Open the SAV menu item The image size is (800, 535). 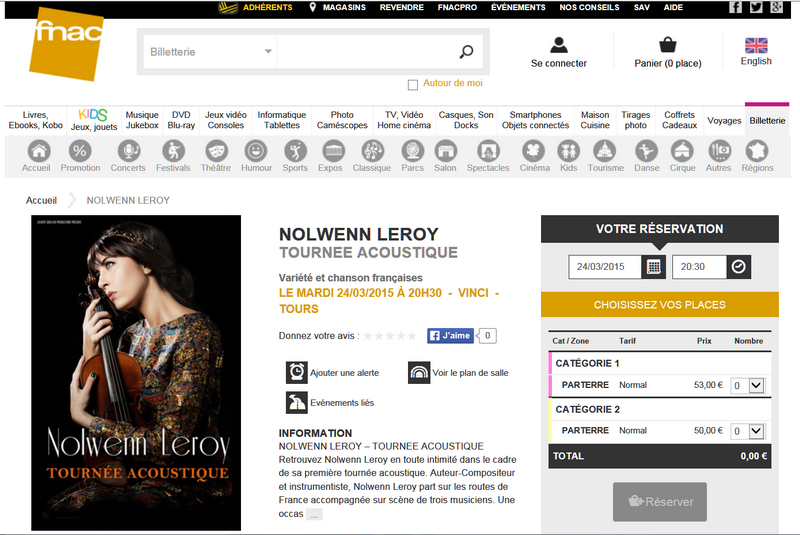pyautogui.click(x=641, y=7)
